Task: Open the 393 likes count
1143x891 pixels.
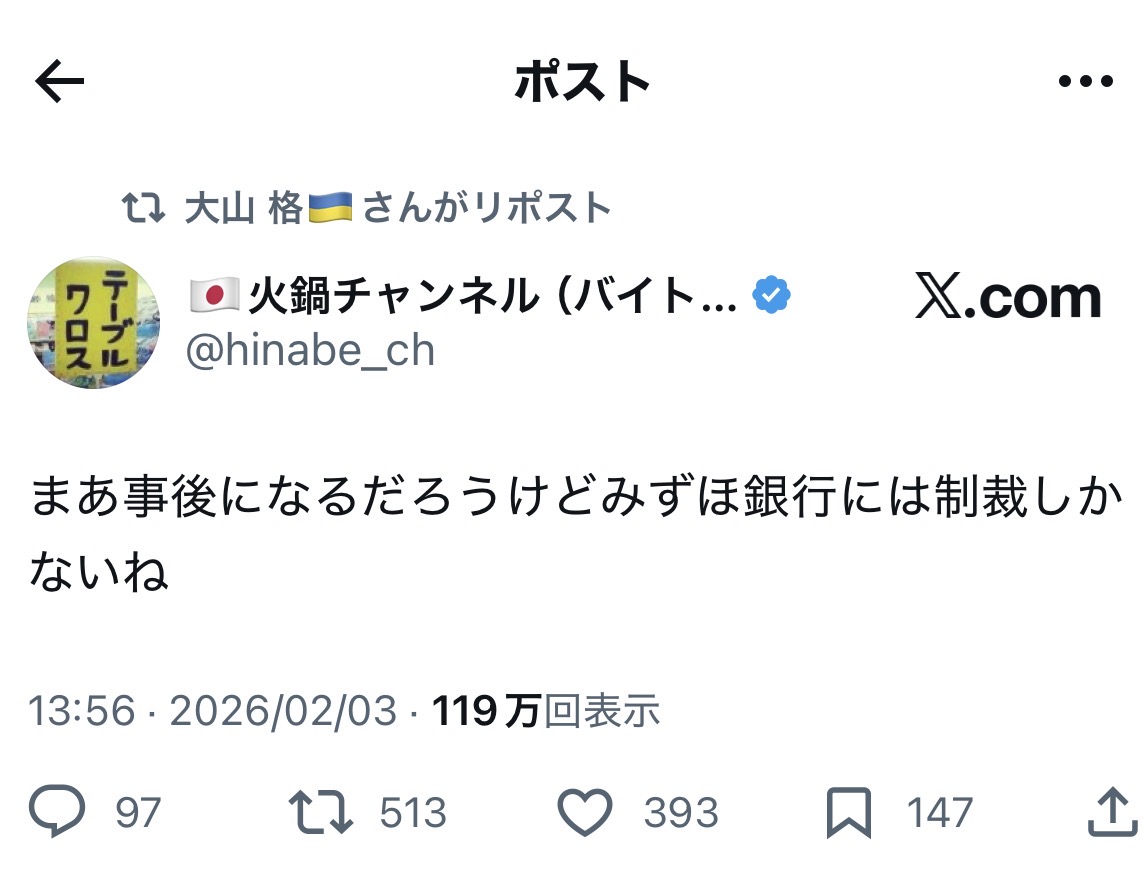Action: [x=681, y=812]
